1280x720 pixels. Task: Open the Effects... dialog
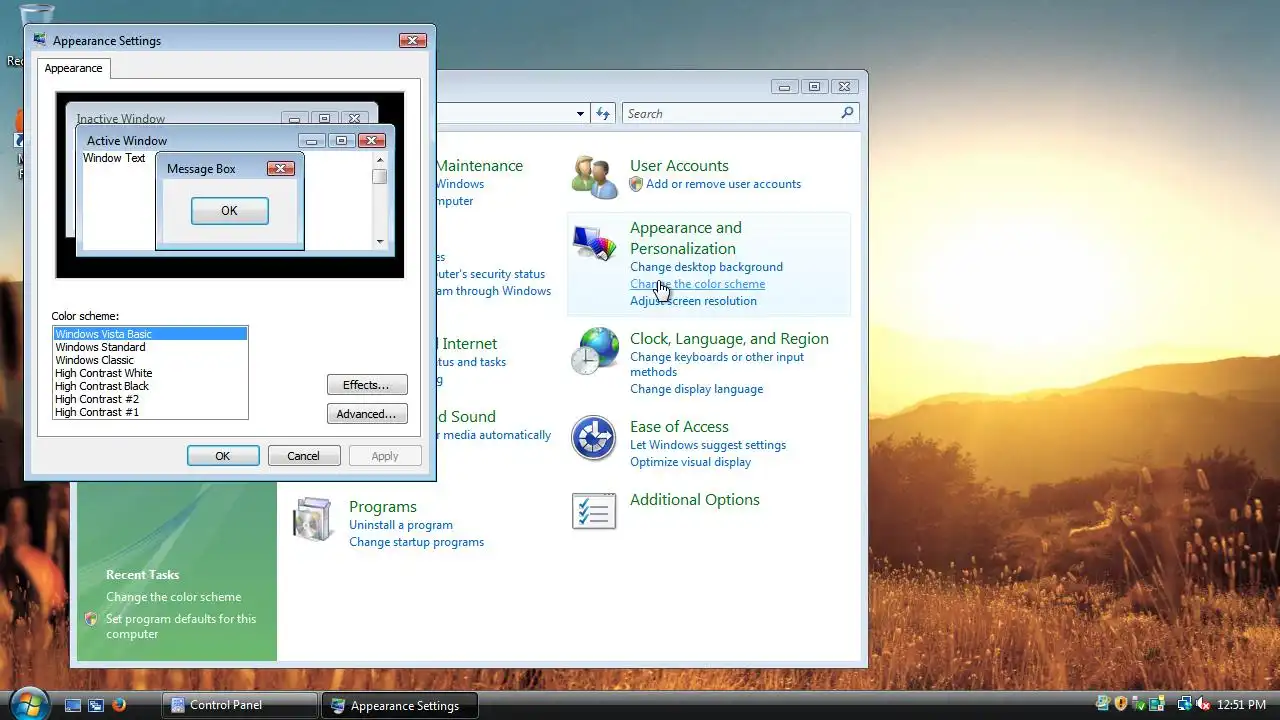tap(367, 385)
